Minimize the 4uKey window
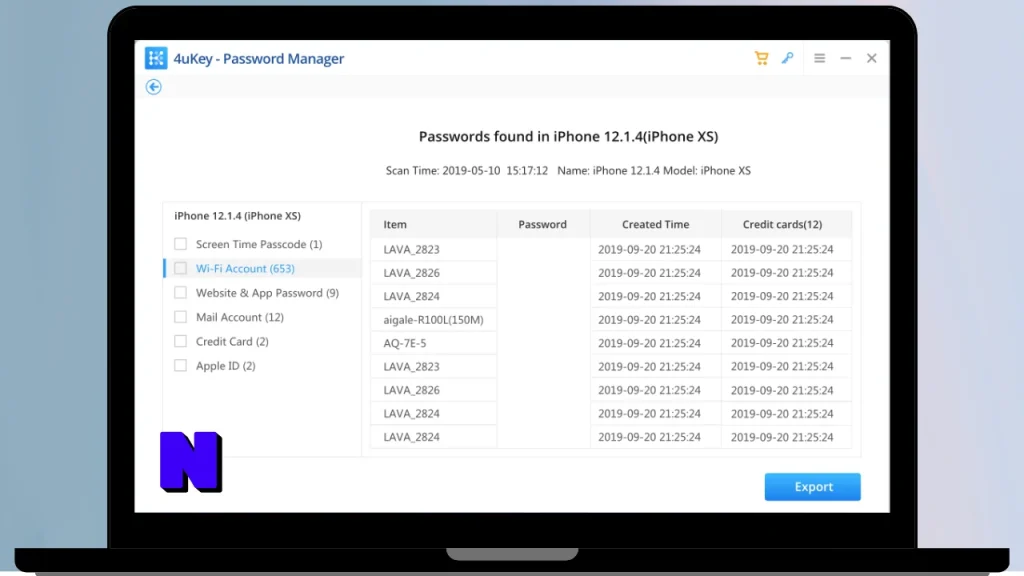1024x576 pixels. [846, 58]
